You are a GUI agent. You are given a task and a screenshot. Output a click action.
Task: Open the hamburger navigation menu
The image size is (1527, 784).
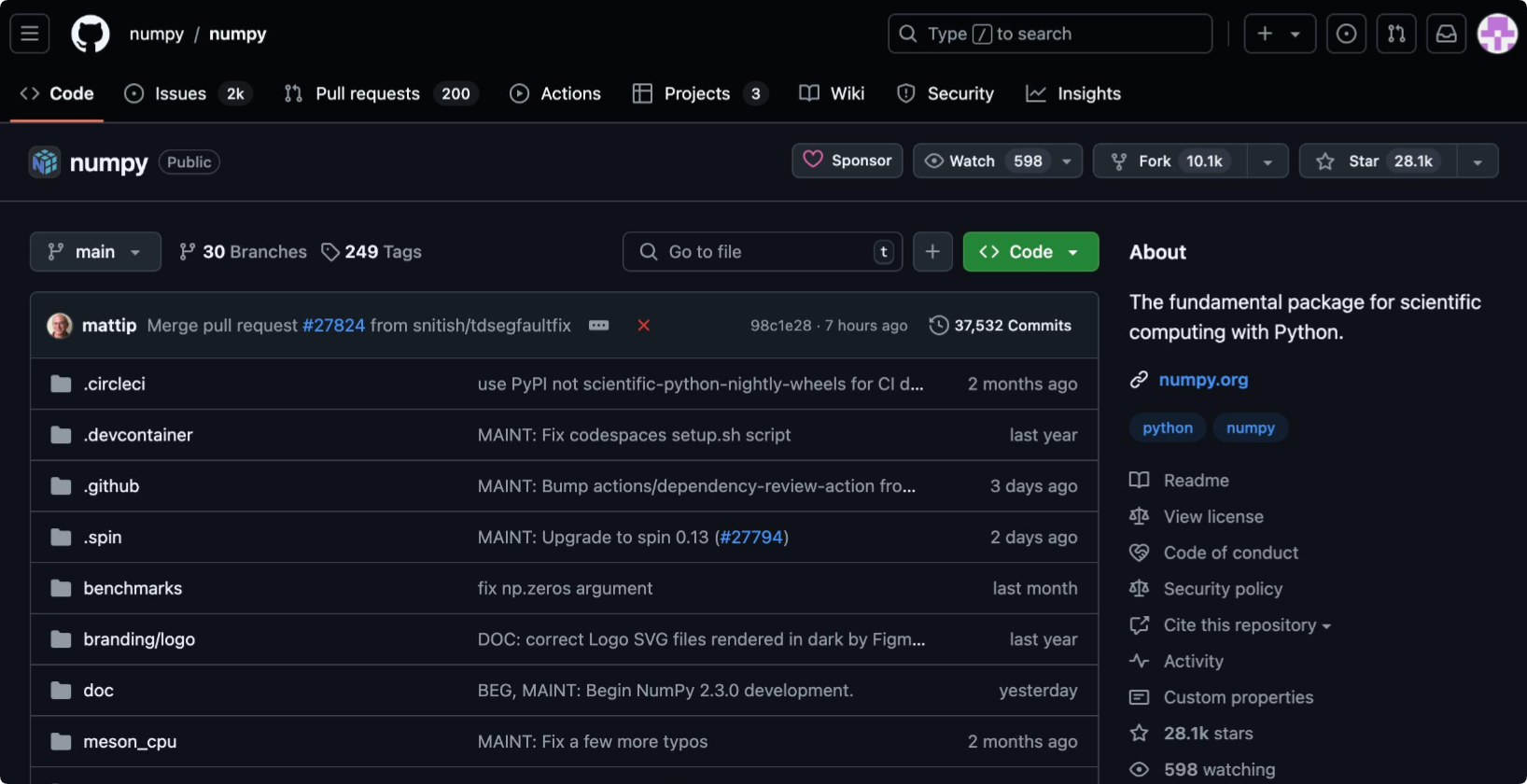point(30,34)
